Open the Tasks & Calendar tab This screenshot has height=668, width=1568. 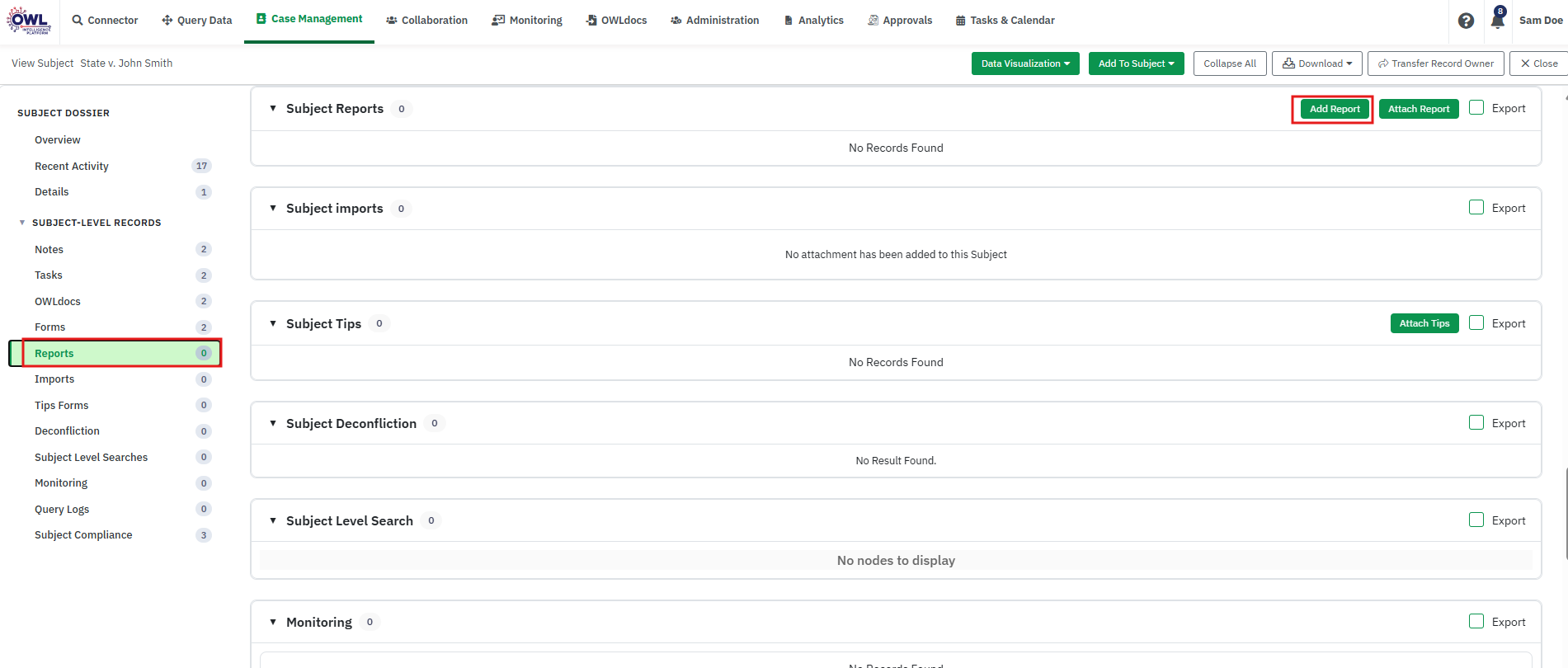(1005, 21)
